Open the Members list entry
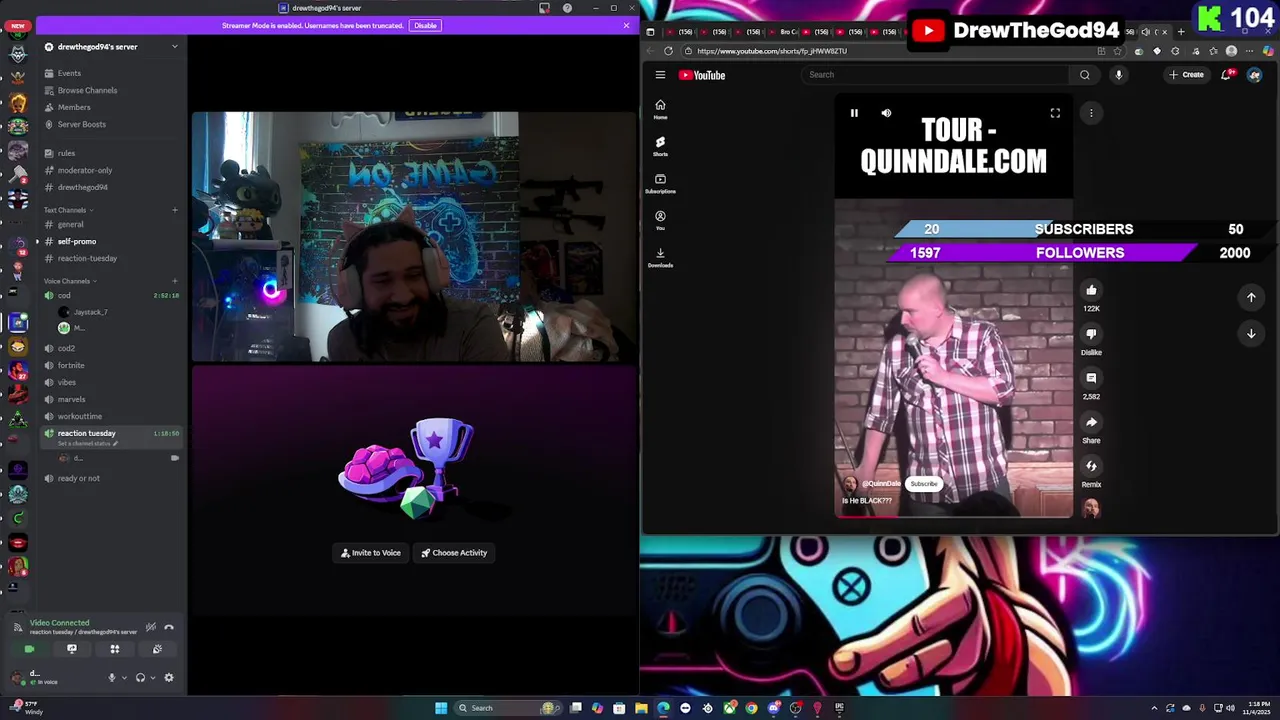The width and height of the screenshot is (1280, 720). (110, 107)
